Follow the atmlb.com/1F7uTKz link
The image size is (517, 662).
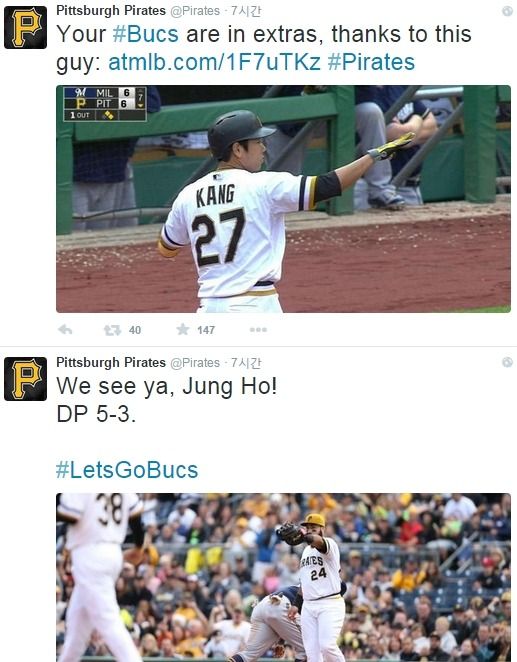[214, 62]
